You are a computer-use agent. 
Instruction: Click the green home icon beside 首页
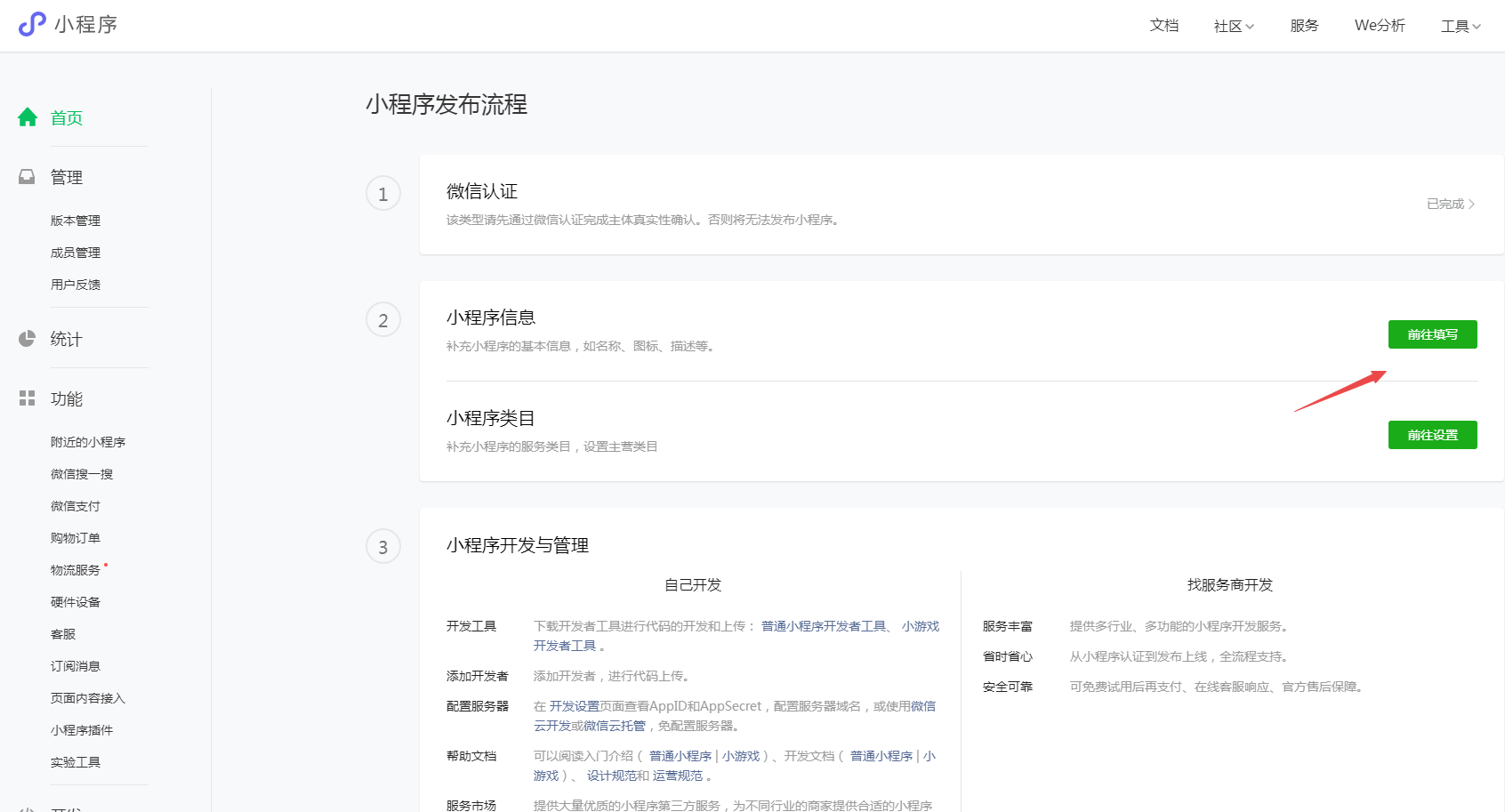point(28,117)
